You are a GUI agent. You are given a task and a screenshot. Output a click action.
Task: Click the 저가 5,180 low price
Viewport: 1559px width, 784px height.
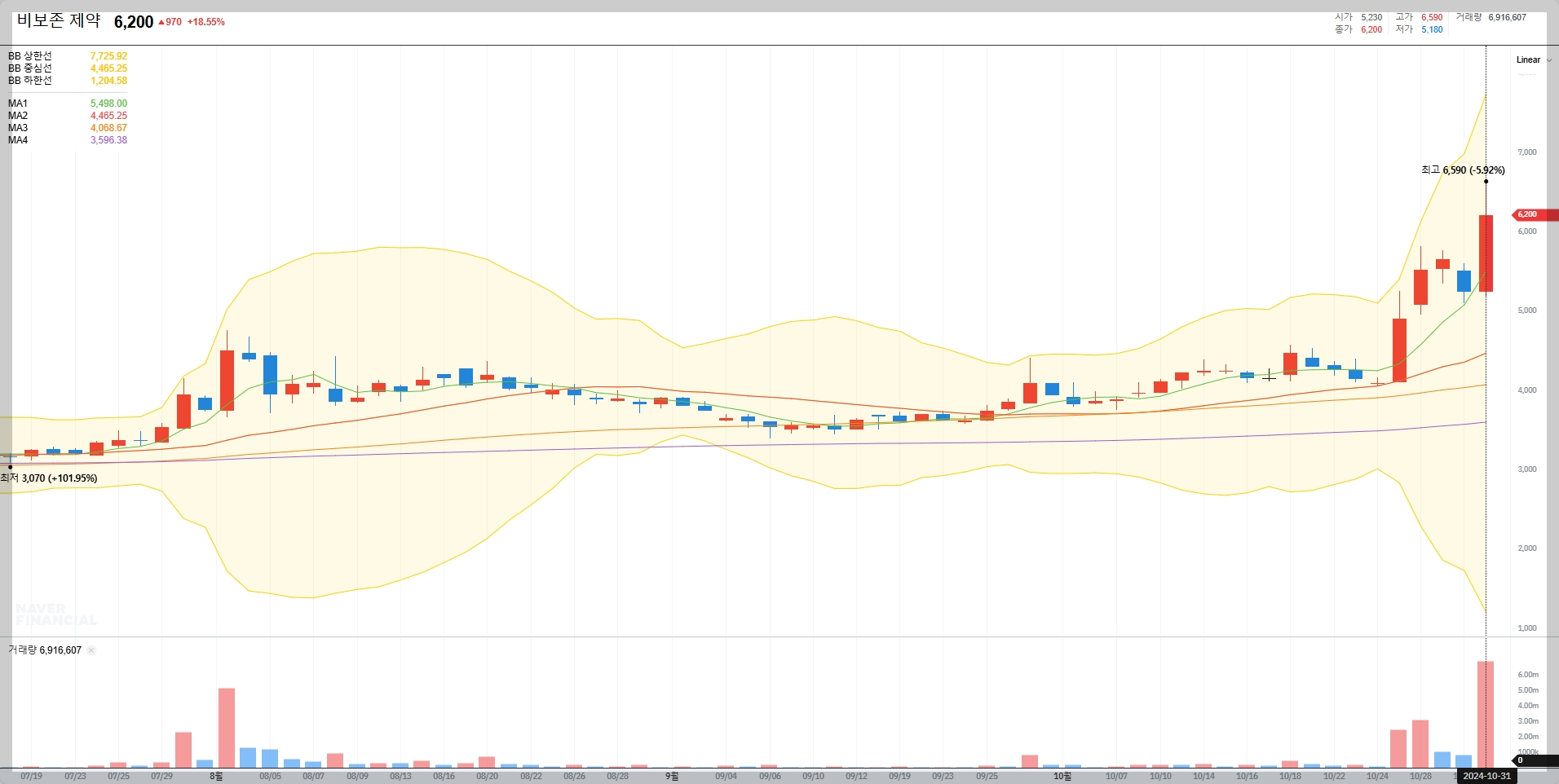[1419, 29]
